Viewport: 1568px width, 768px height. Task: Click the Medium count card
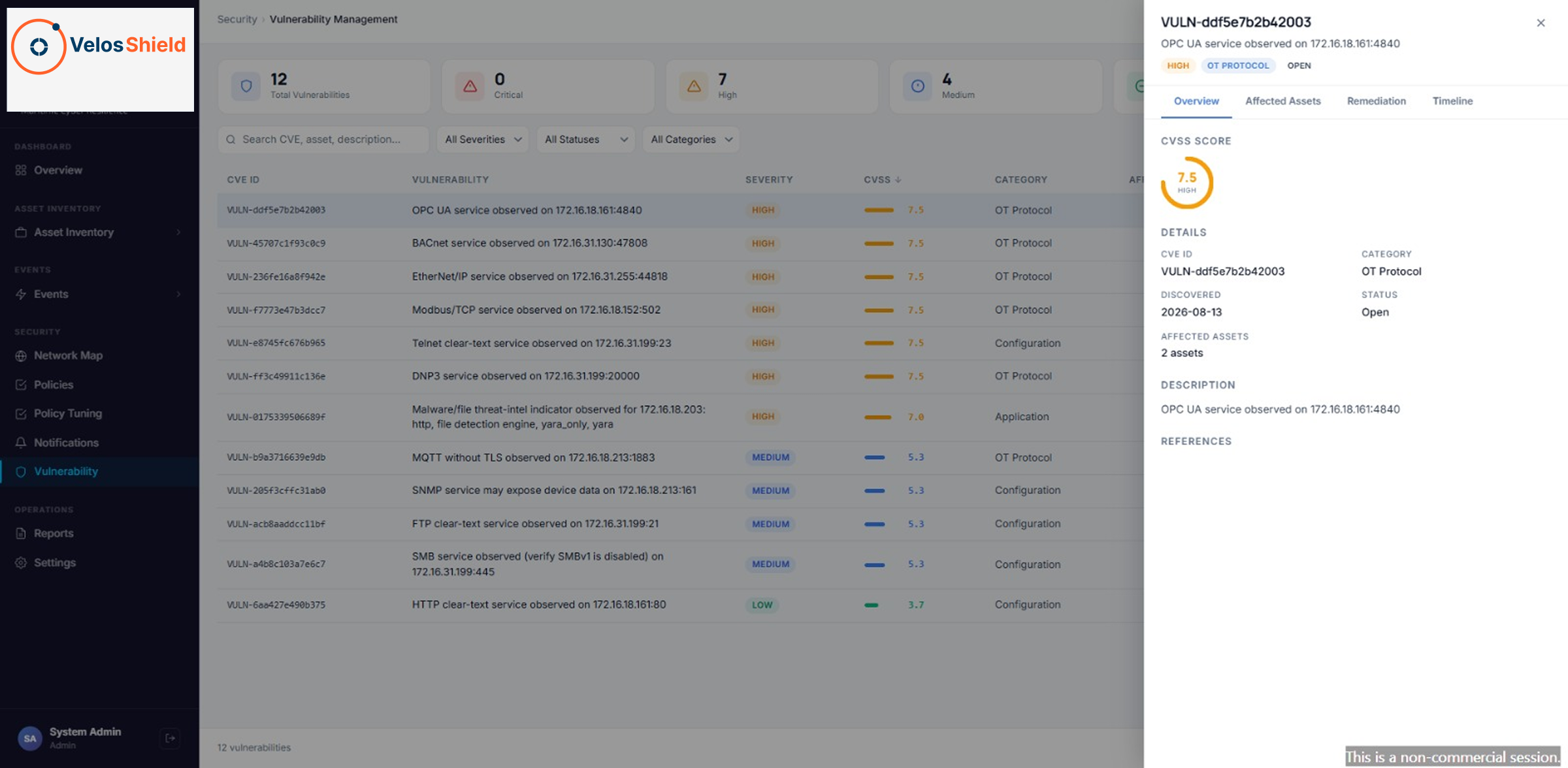(x=995, y=86)
